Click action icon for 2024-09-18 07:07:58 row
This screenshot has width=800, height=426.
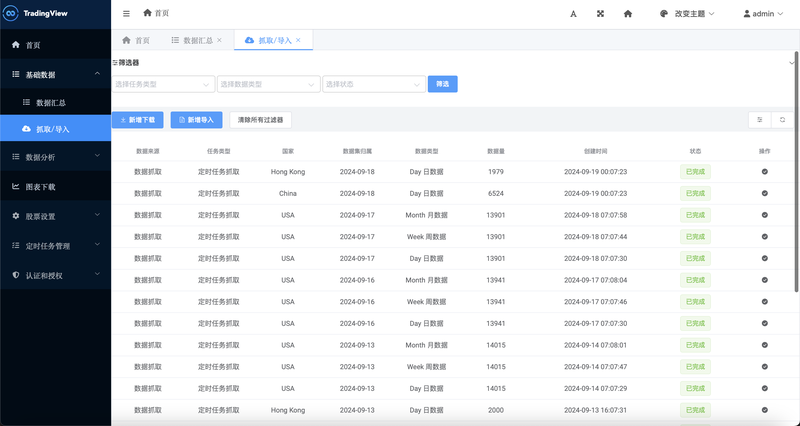click(764, 215)
